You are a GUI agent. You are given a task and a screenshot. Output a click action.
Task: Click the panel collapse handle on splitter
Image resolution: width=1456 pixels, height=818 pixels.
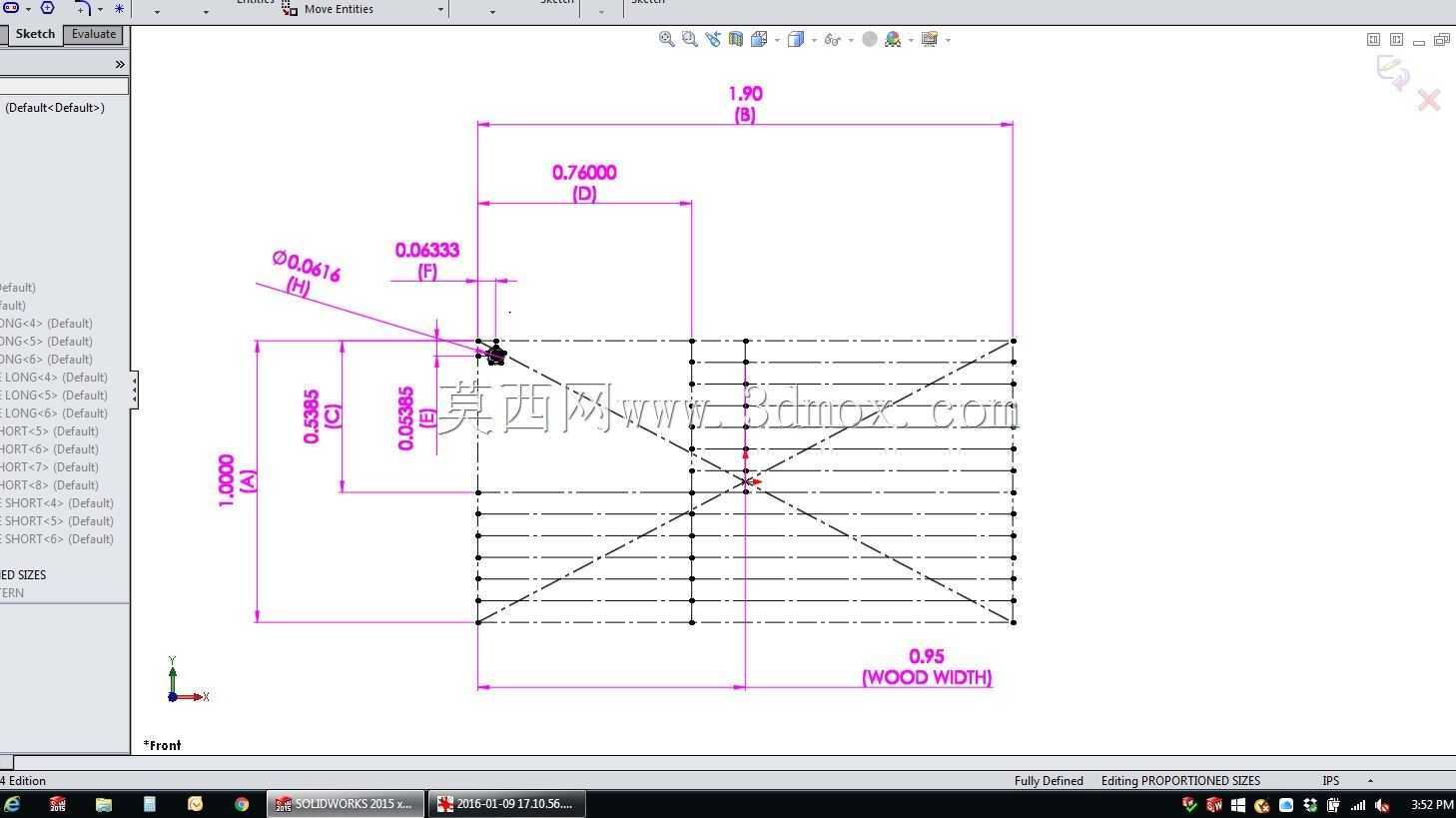tap(134, 390)
